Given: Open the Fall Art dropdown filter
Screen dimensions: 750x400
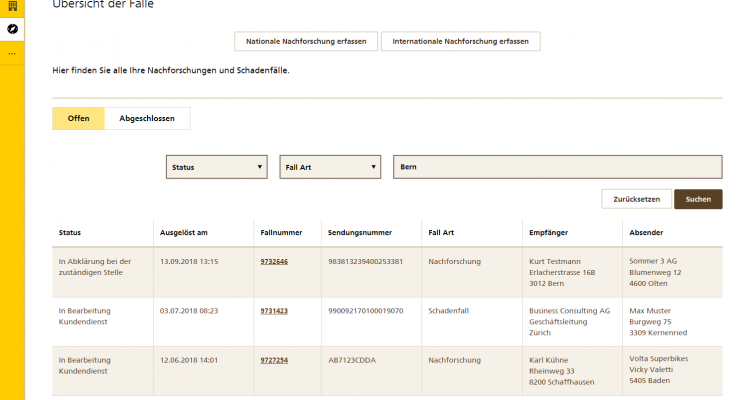Looking at the screenshot, I should [x=330, y=167].
